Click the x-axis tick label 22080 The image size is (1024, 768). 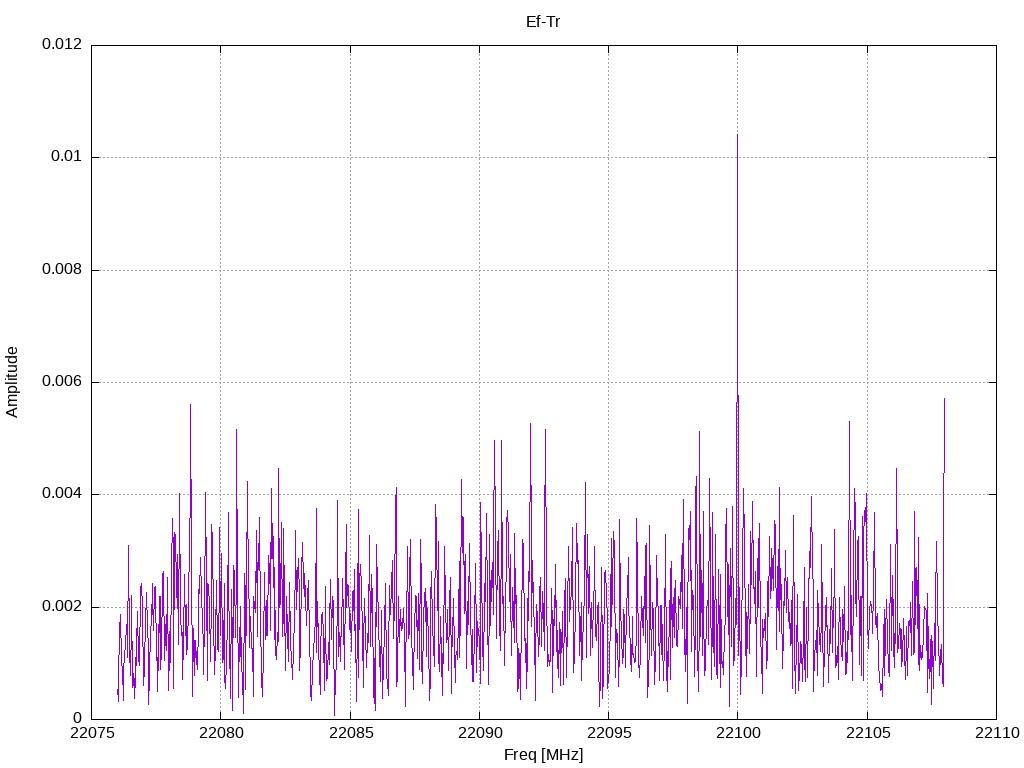coord(221,733)
